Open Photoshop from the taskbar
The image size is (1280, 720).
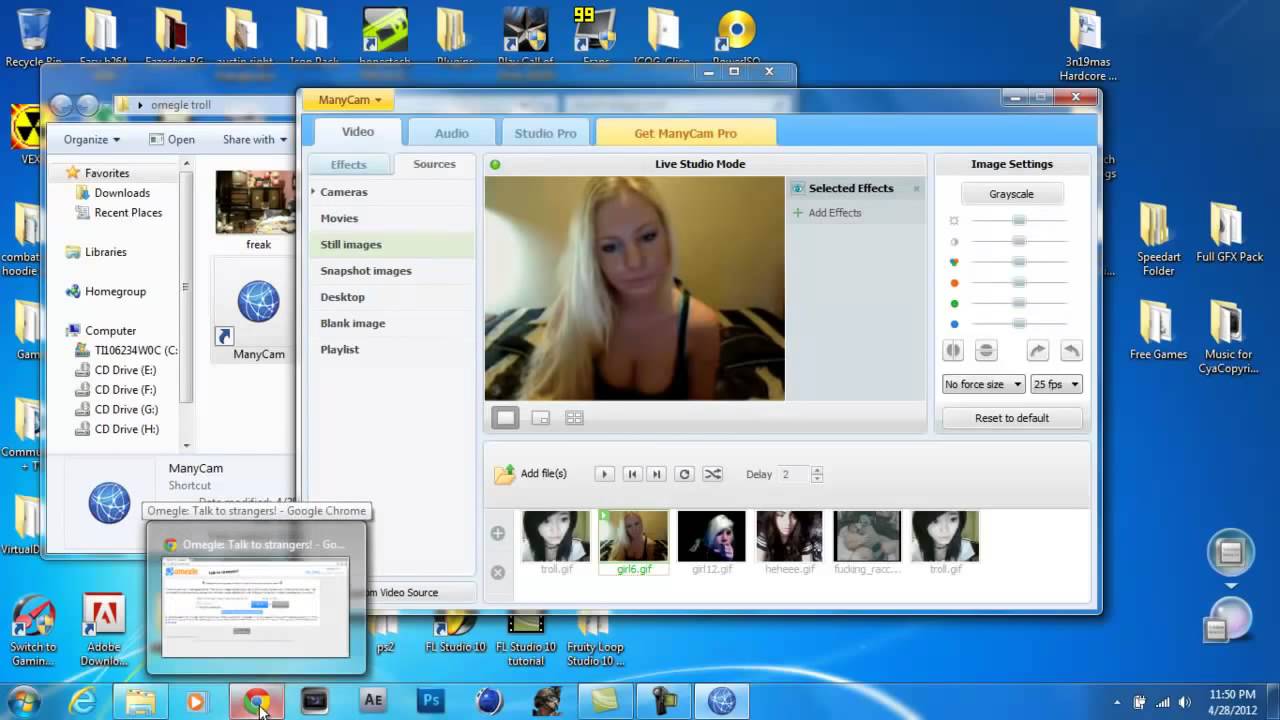point(431,702)
